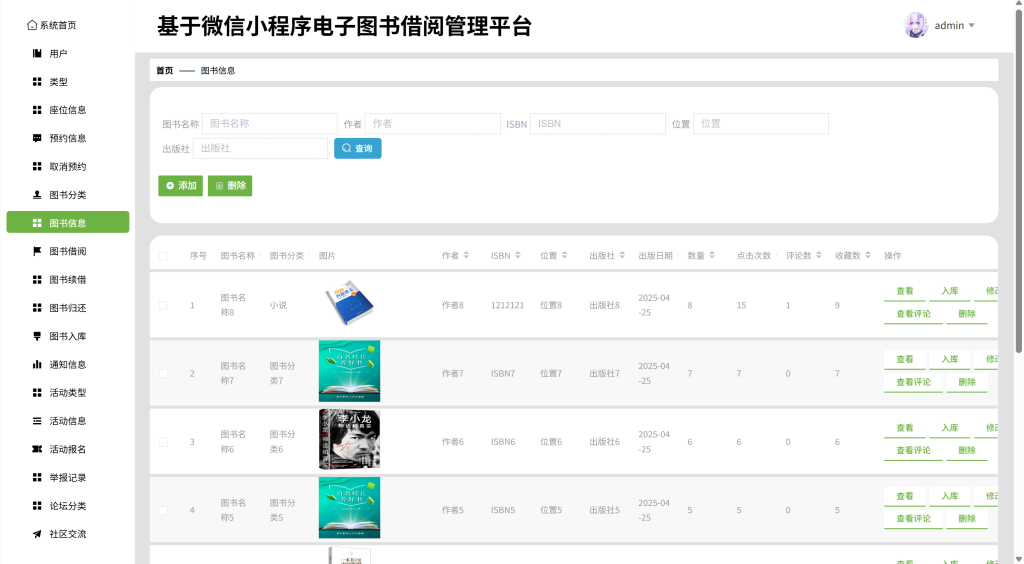Viewport: 1024px width, 564px height.
Task: Check the checkbox for row 图书名称6
Action: [x=163, y=442]
